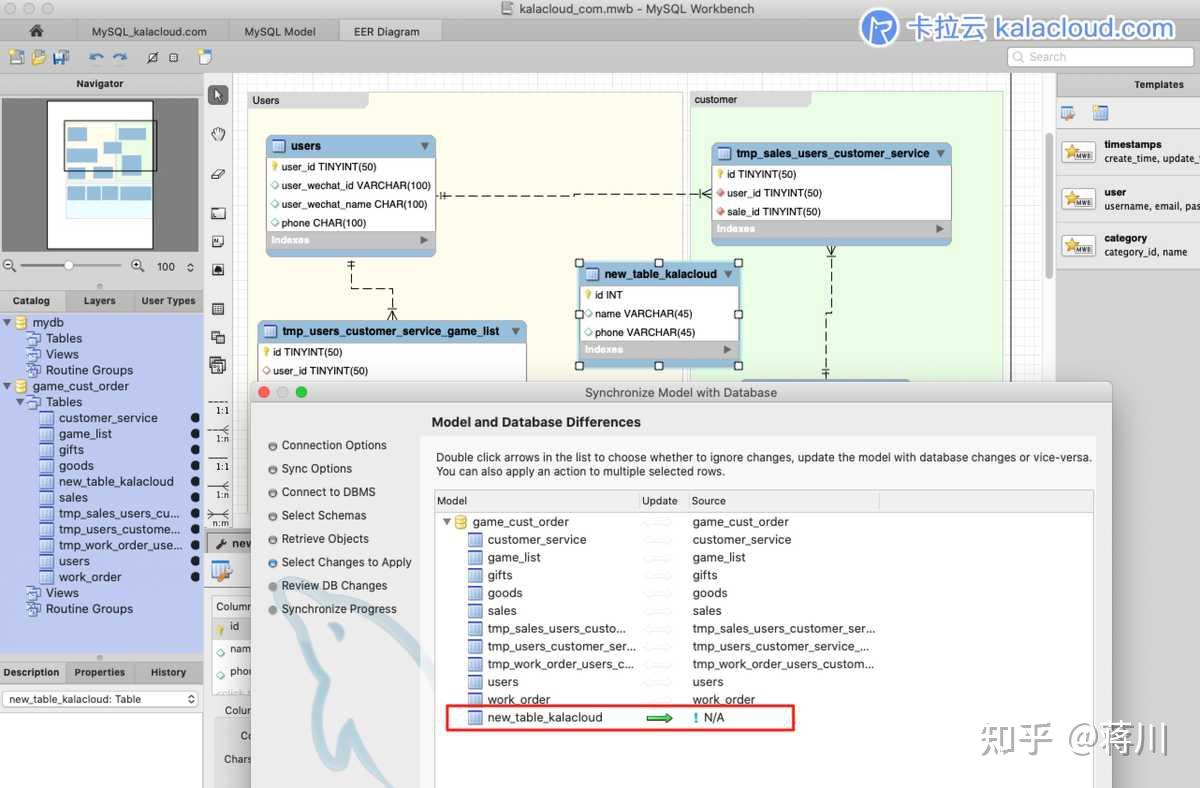
Task: Click the zoom in magnifier below the navigator
Action: pos(137,267)
